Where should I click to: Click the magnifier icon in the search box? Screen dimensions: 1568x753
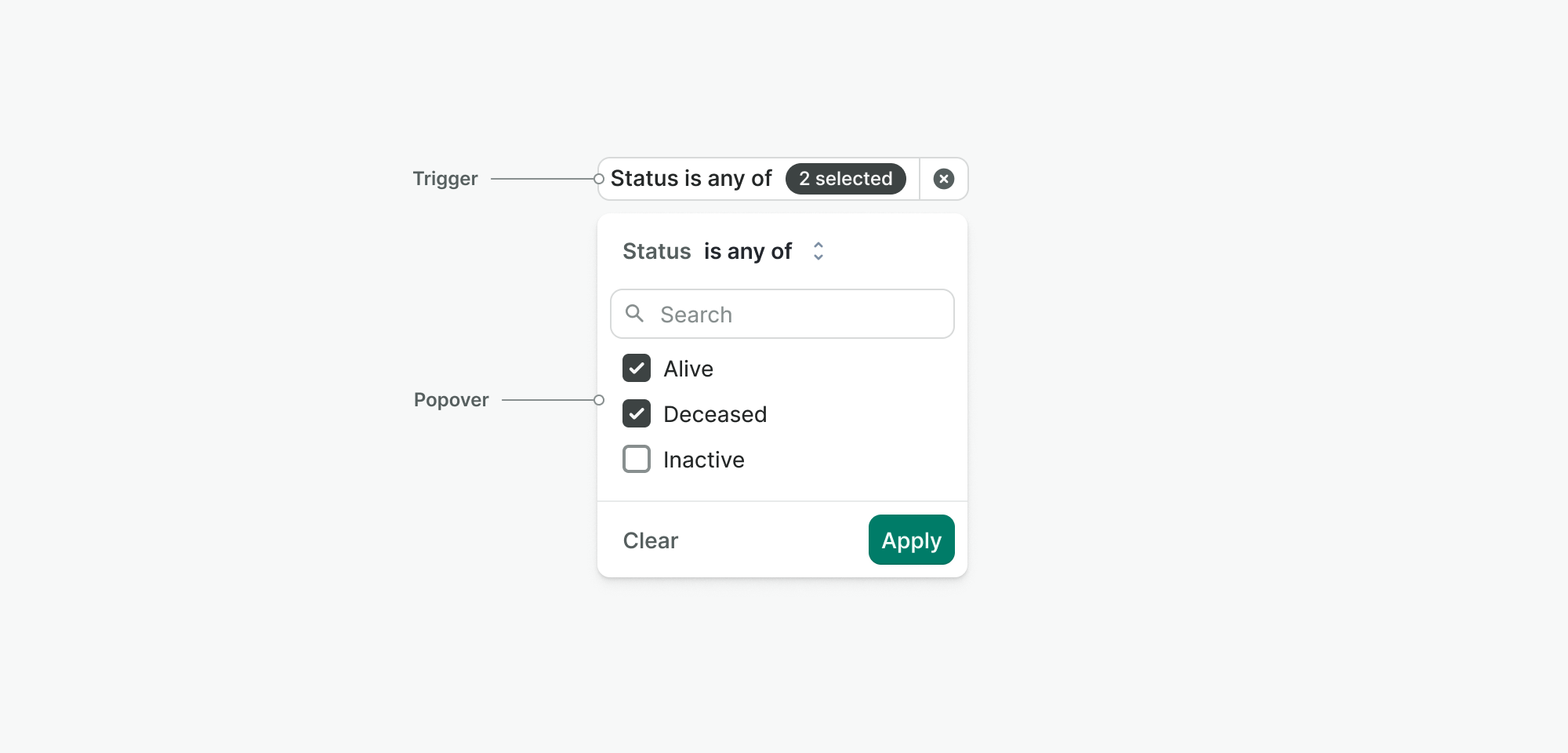click(634, 314)
